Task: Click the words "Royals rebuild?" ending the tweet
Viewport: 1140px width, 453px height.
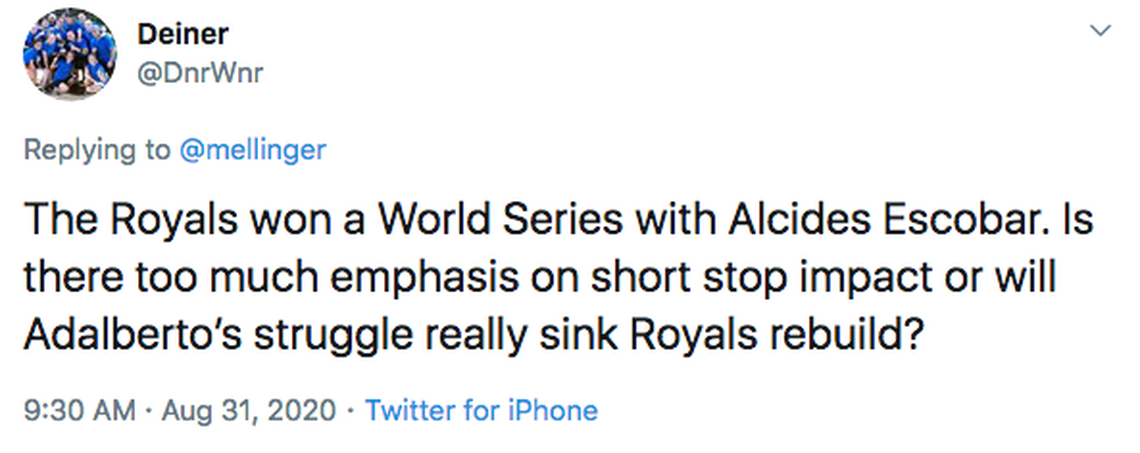Action: coord(834,335)
